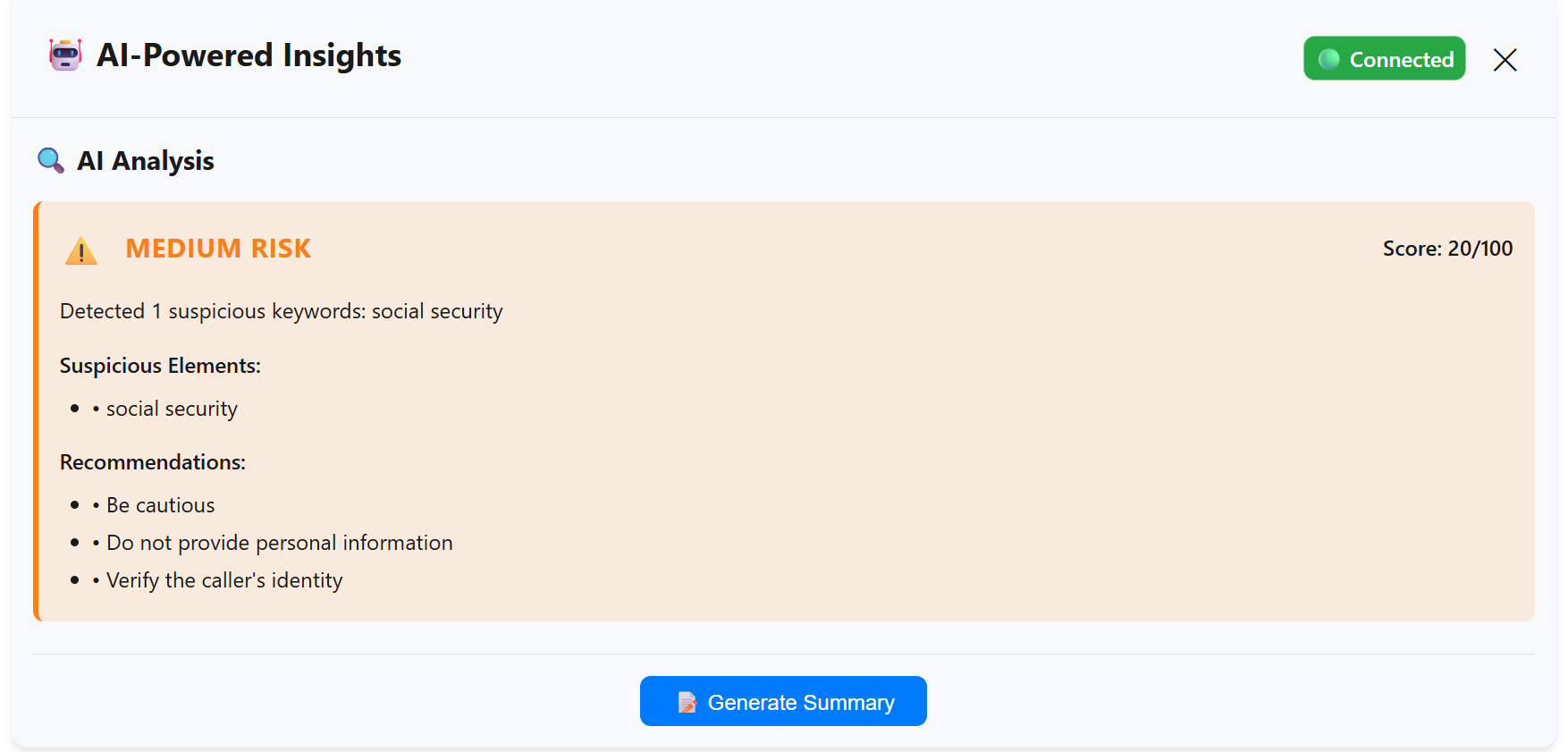1568x752 pixels.
Task: Click the Score: 20/100 label
Action: (x=1446, y=249)
